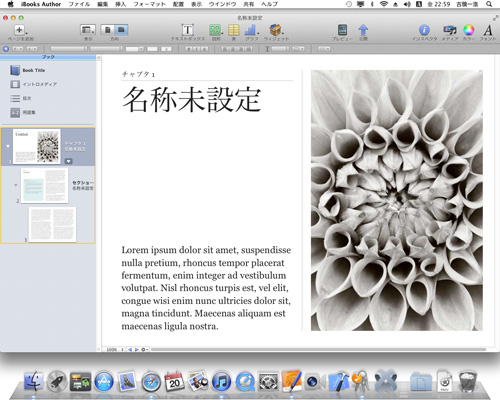
Task: Open the App Store from the Dock
Action: click(104, 381)
